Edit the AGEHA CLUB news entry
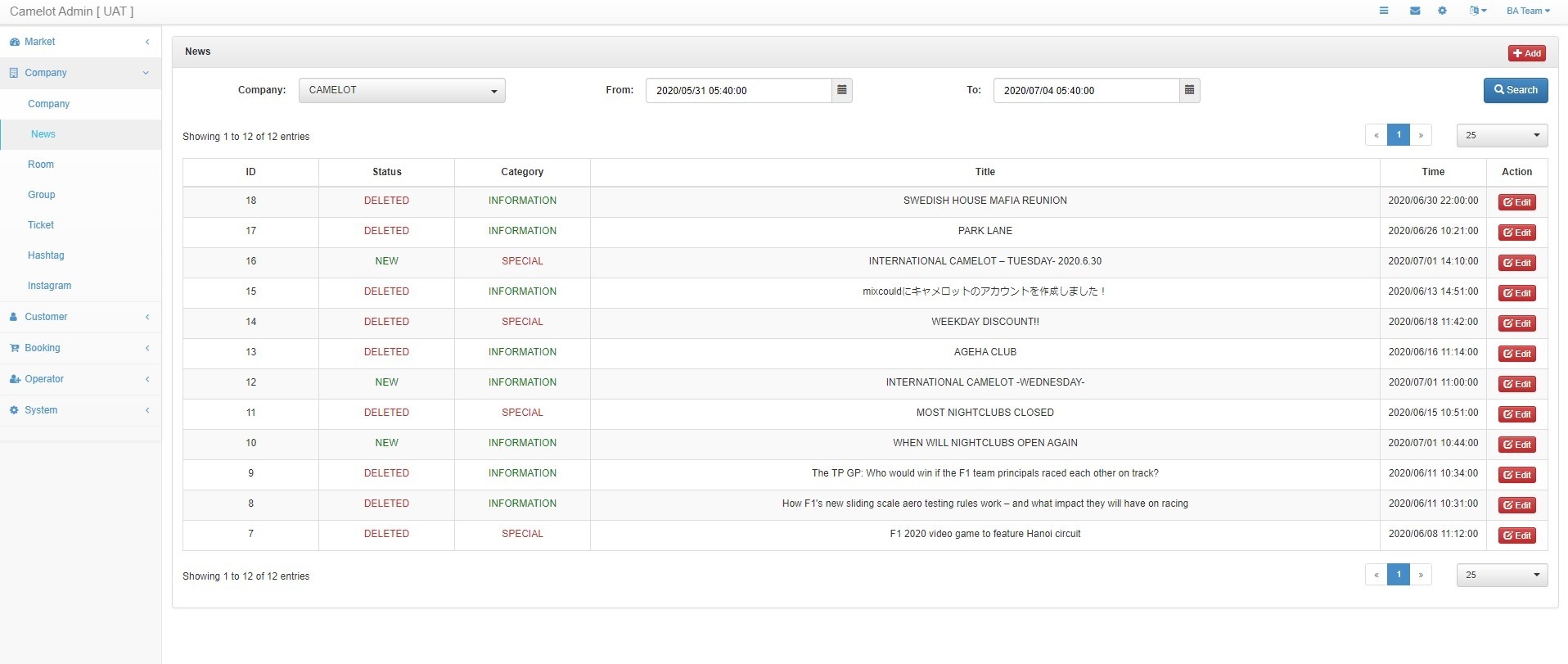Viewport: 1568px width, 664px height. 1516,354
